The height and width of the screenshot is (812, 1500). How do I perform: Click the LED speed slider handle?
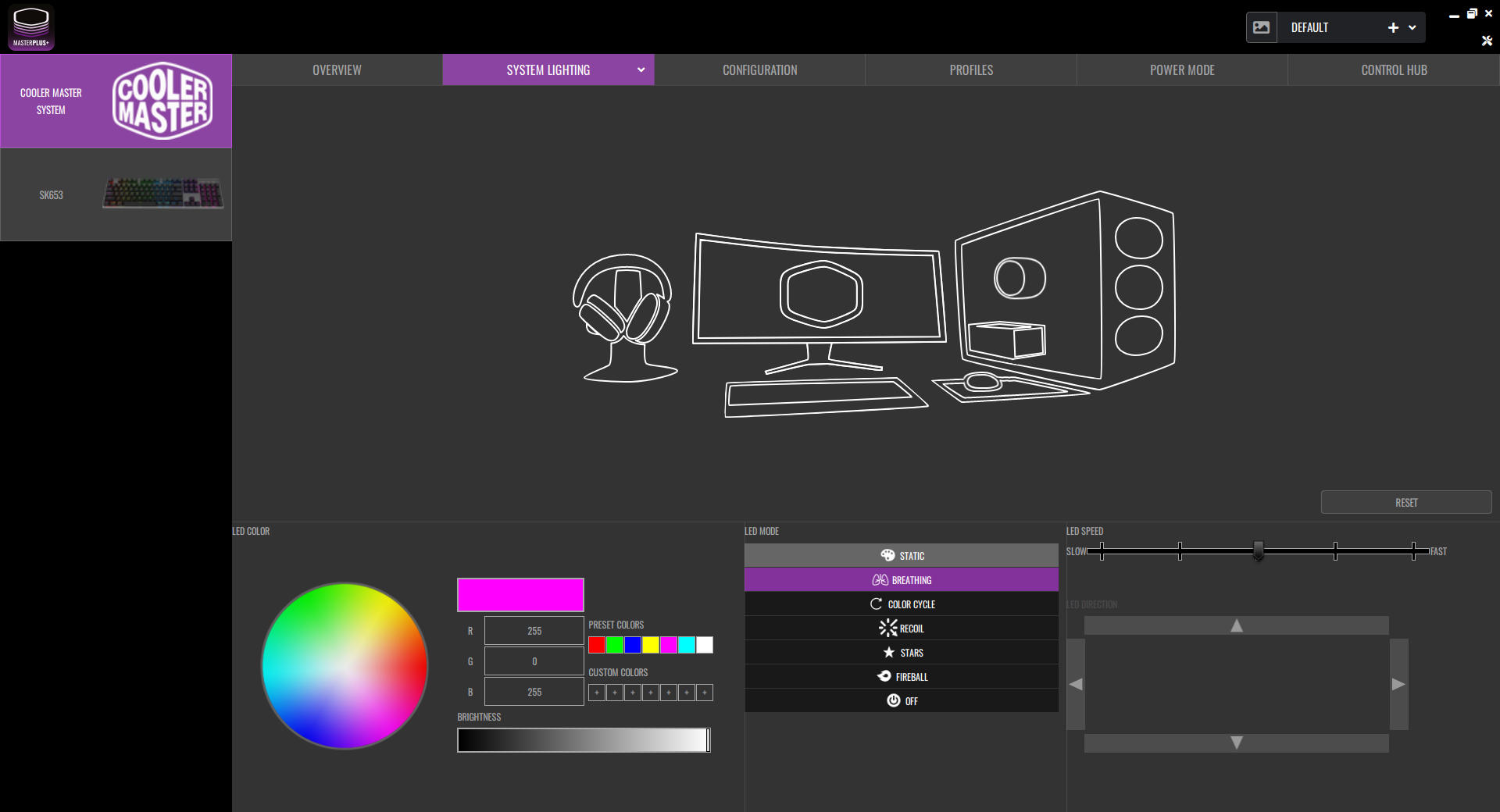coord(1258,551)
